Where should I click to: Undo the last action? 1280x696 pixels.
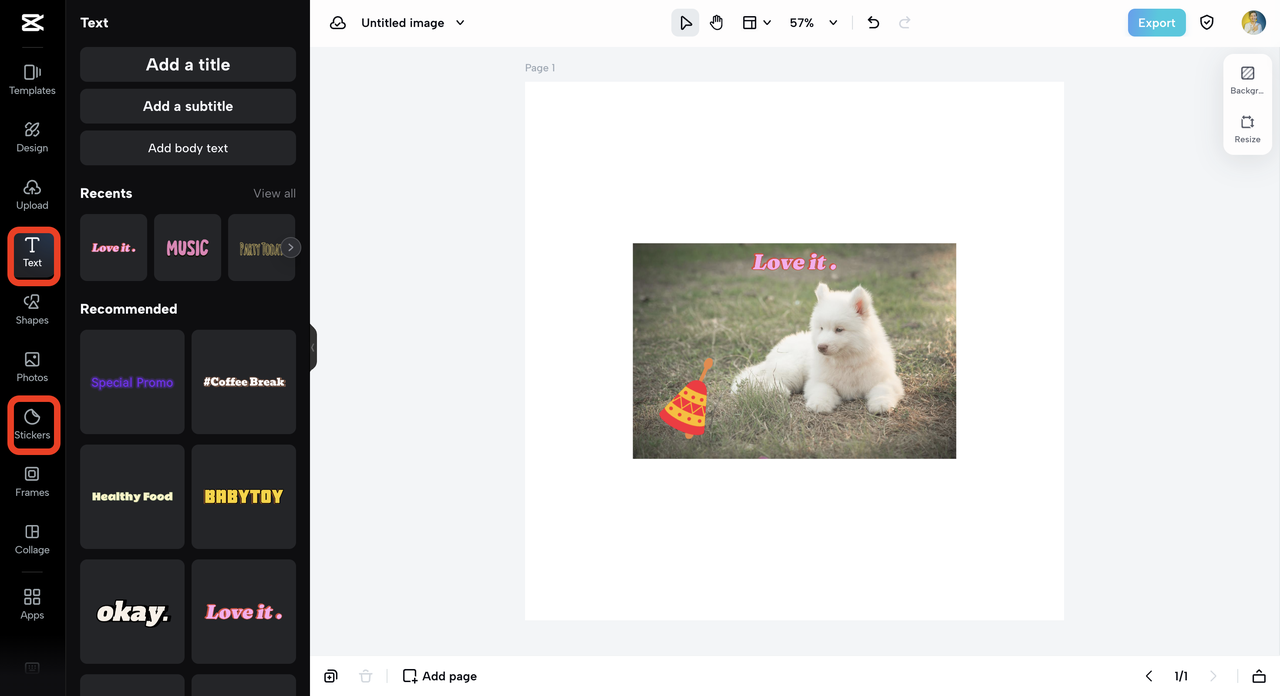pos(873,23)
